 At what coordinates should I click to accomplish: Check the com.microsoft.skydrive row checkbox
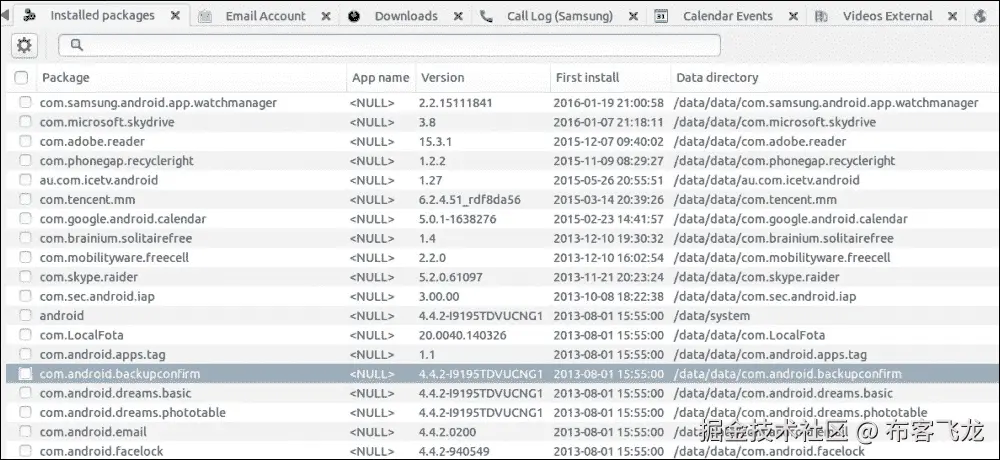[25, 122]
